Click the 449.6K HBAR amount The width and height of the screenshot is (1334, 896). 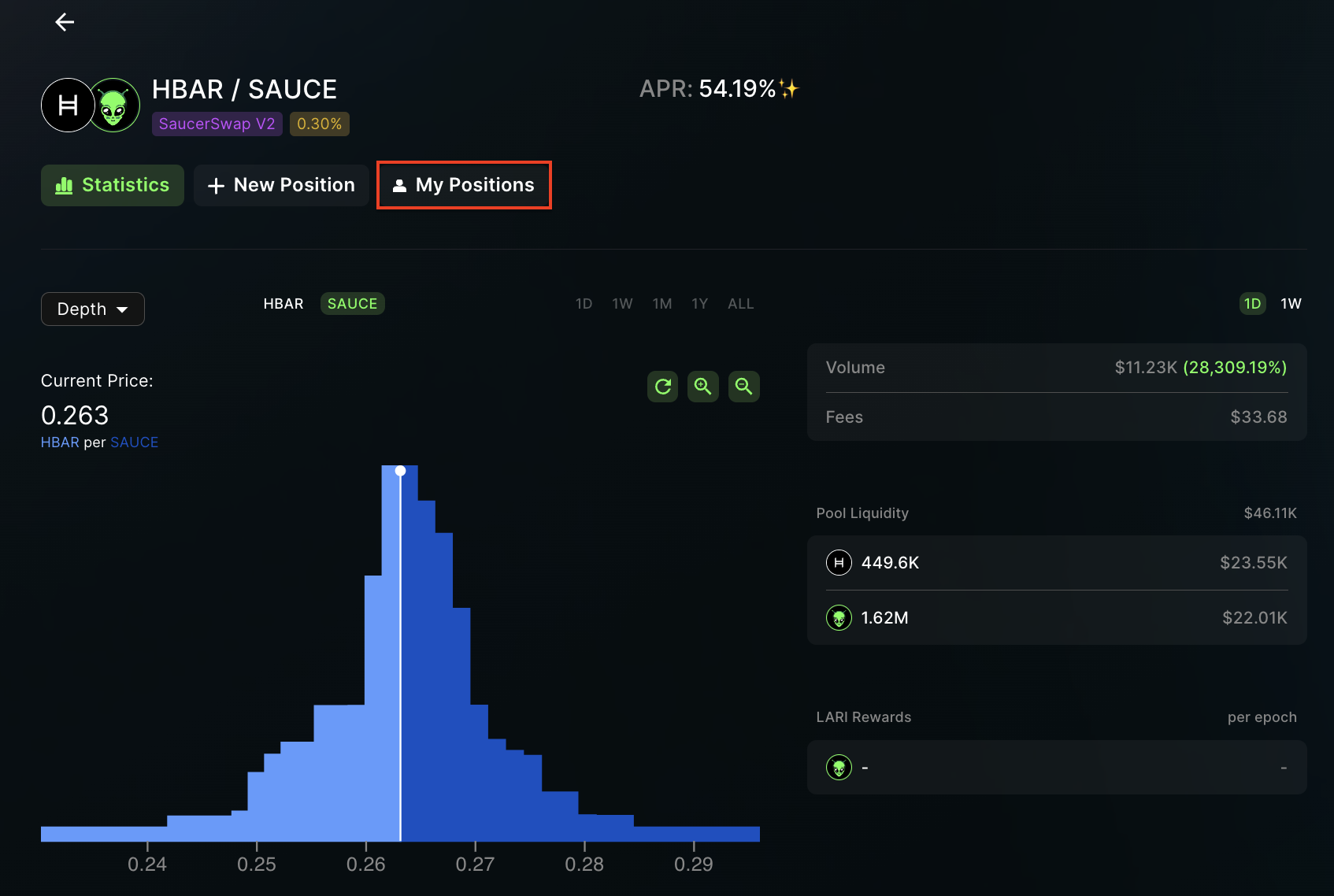[x=890, y=562]
